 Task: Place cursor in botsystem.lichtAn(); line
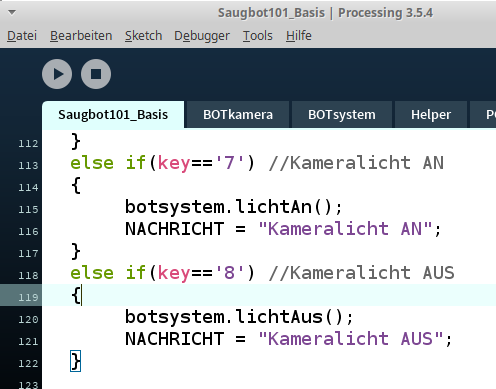pyautogui.click(x=234, y=207)
